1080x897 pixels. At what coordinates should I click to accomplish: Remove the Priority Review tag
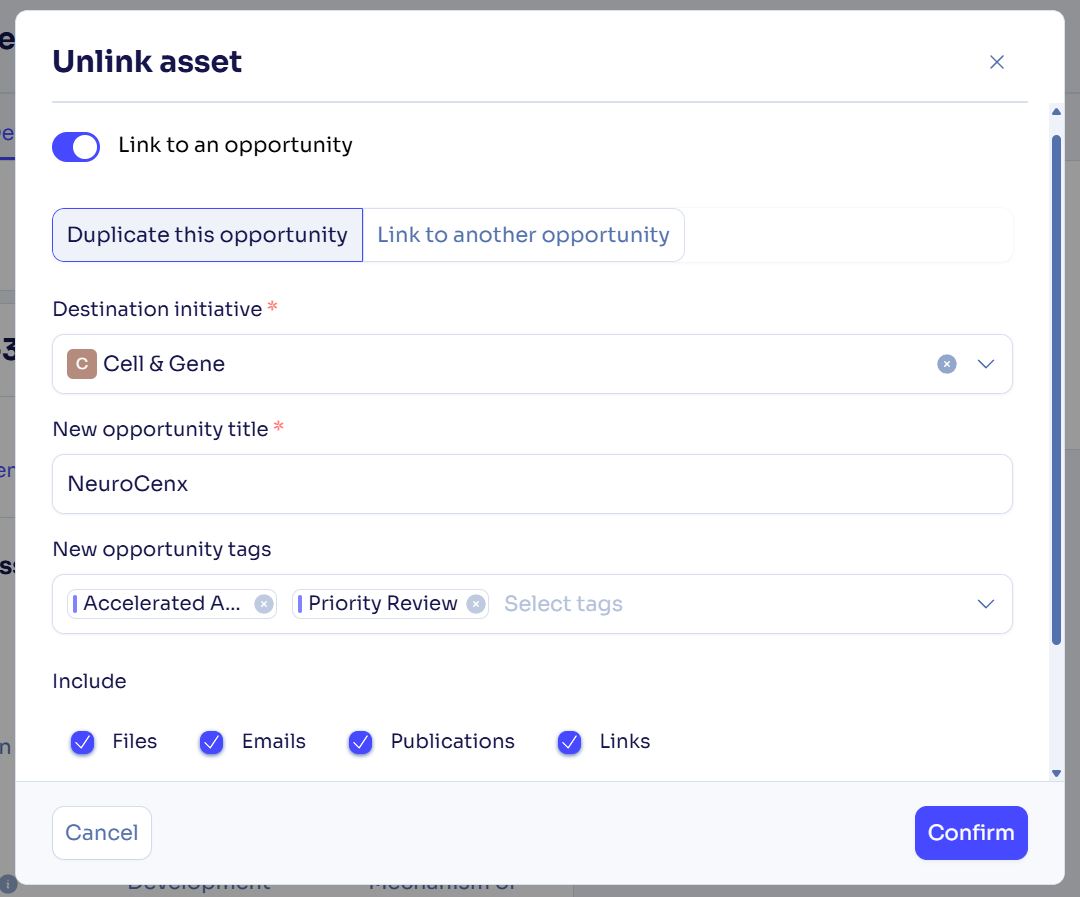pyautogui.click(x=476, y=604)
